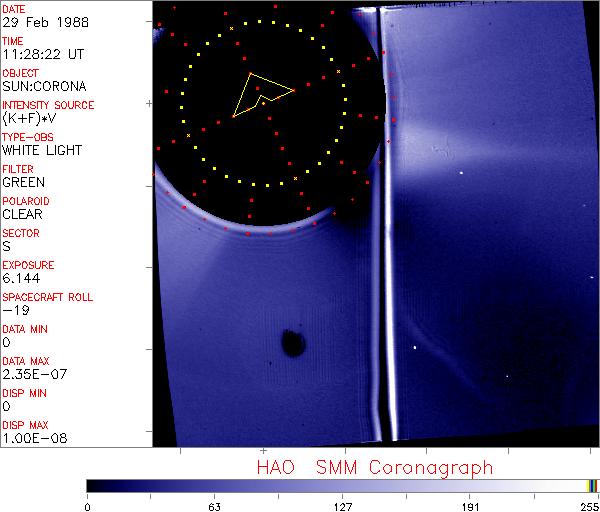
Task: Click the SPACECRAFT ROLL label
Action: pyautogui.click(x=48, y=297)
